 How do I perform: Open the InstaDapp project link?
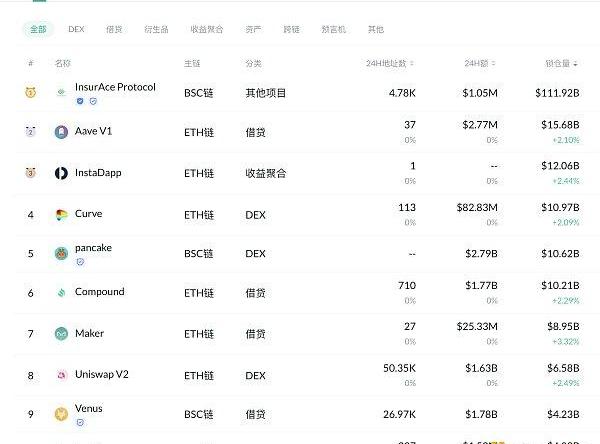coord(98,173)
